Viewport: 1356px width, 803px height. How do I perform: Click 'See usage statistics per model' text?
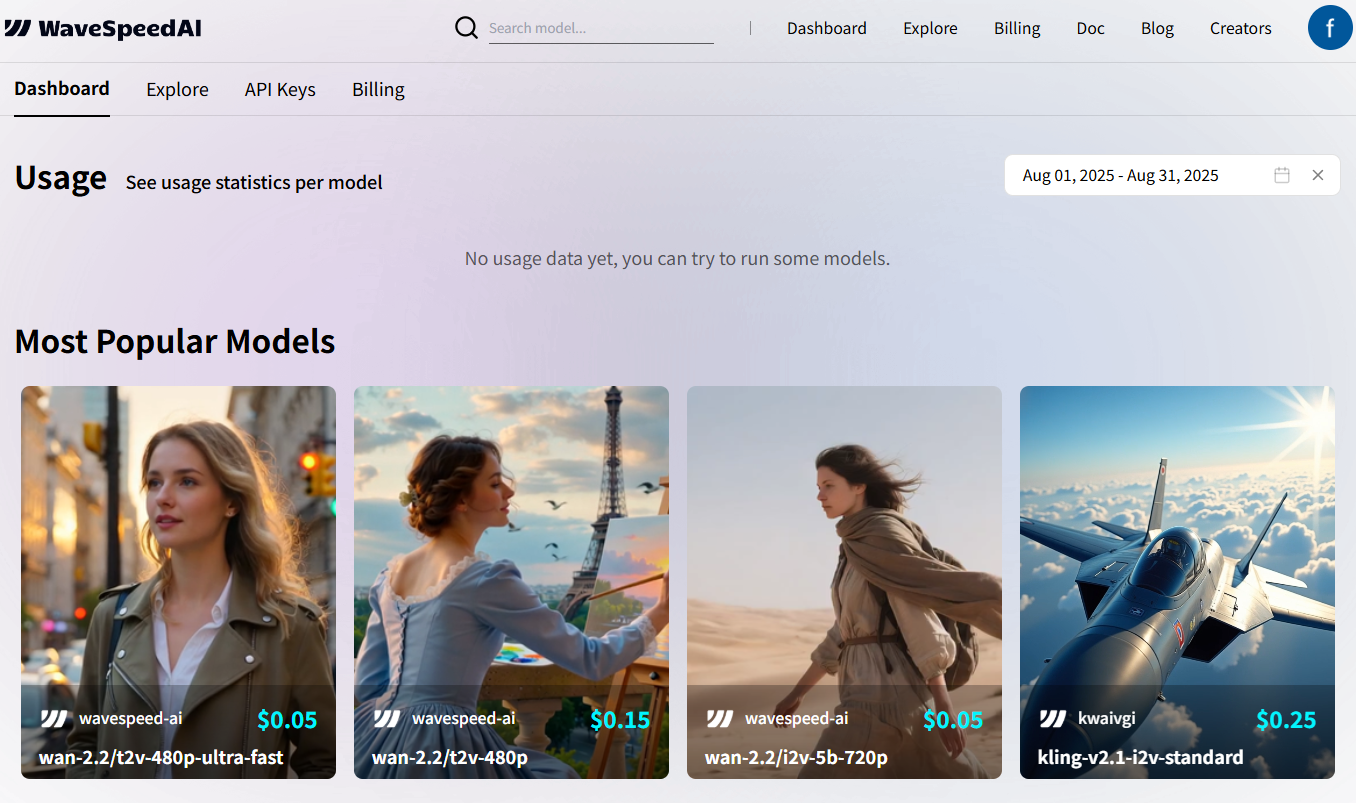point(254,182)
